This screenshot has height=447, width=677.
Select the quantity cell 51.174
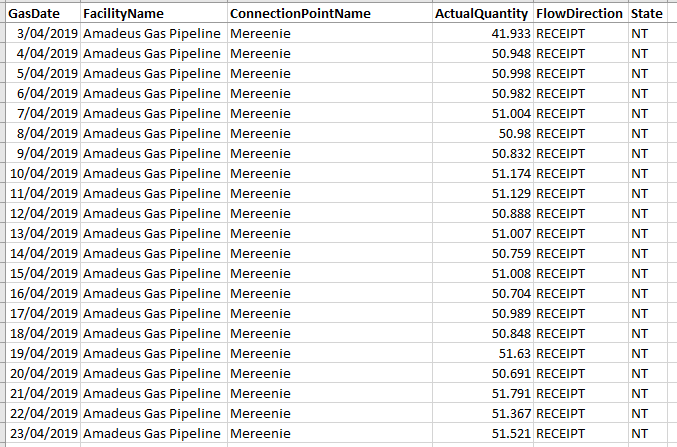click(483, 173)
